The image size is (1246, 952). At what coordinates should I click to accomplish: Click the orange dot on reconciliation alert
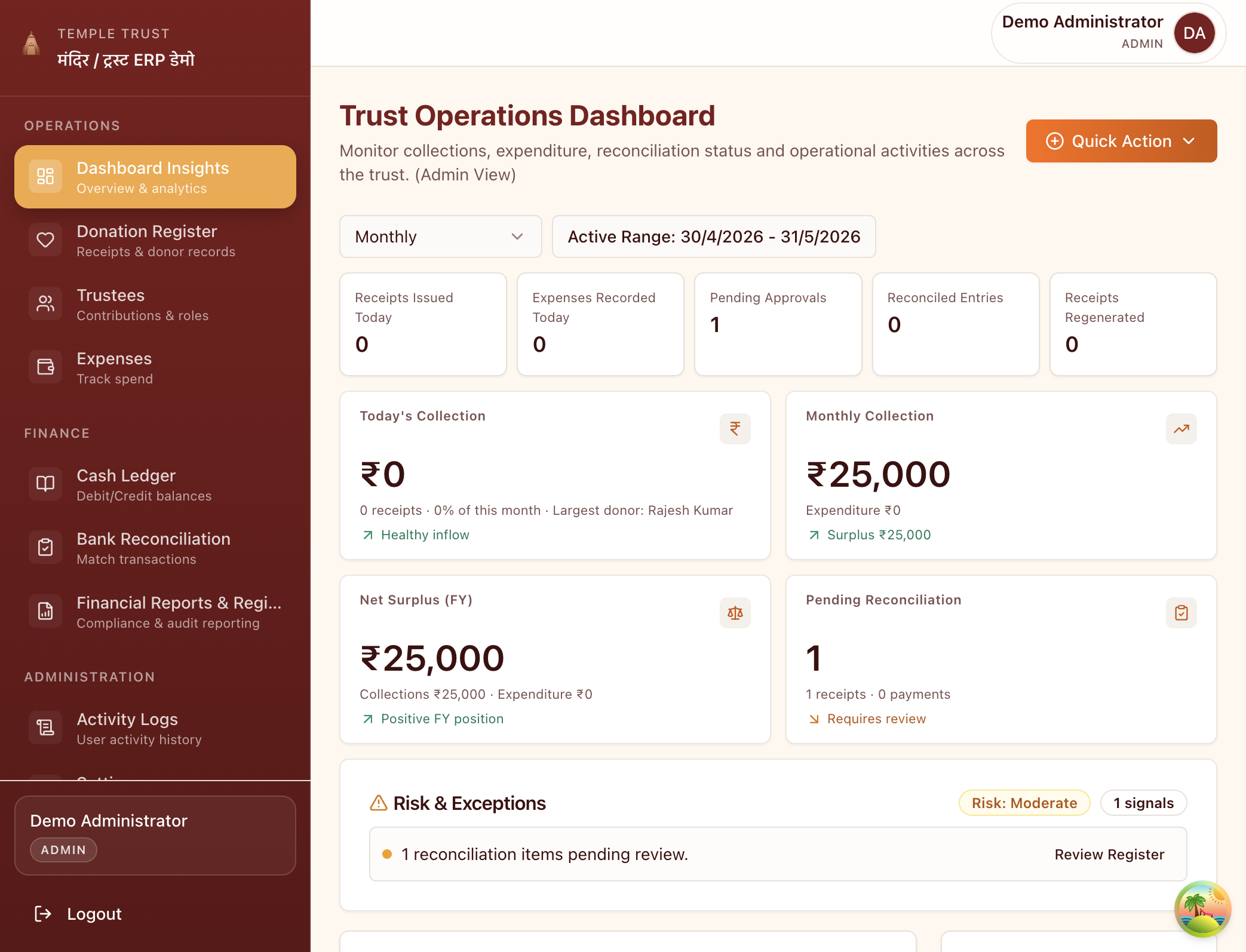[387, 854]
